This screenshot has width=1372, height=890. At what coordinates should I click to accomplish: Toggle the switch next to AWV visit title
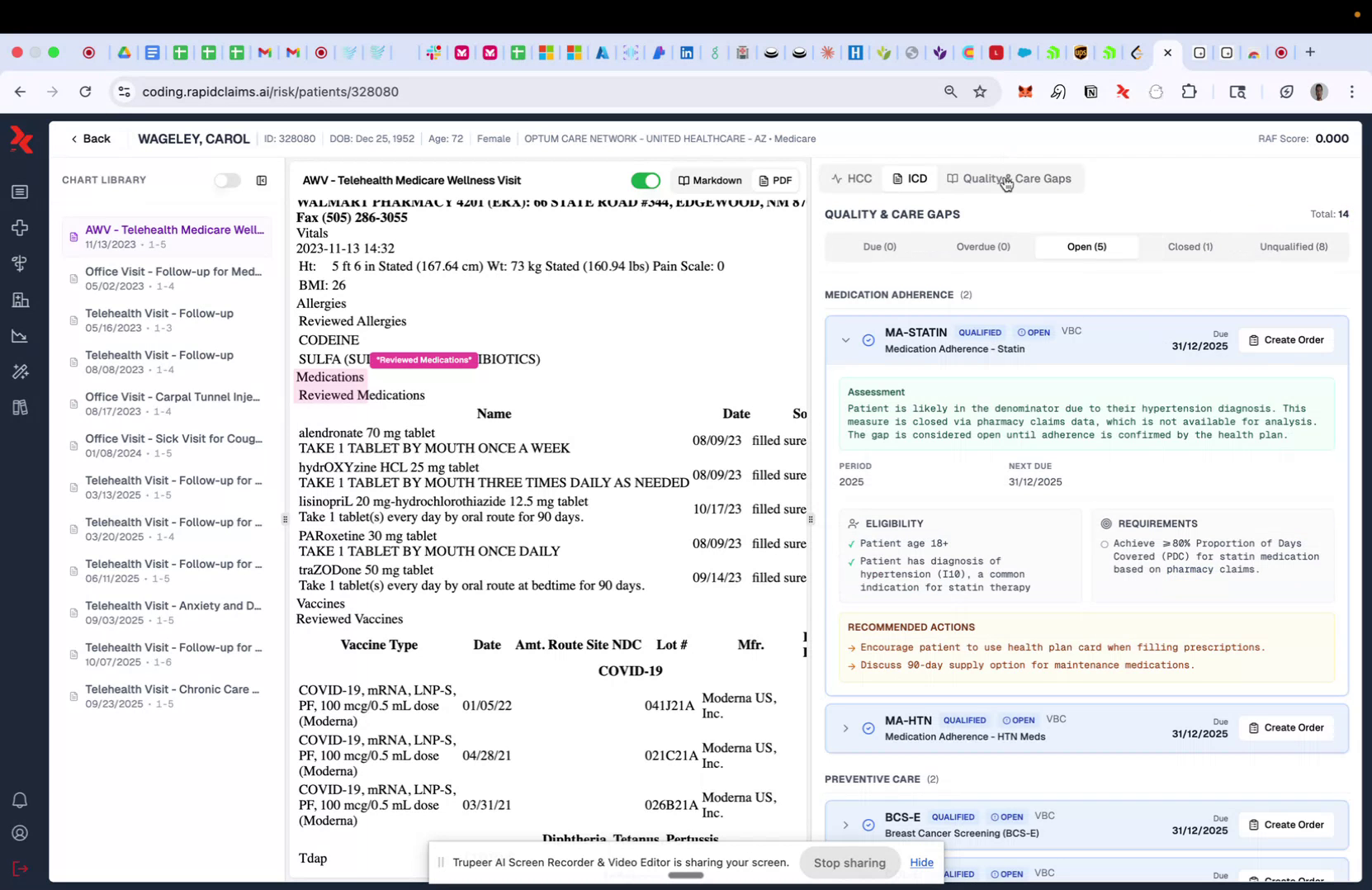click(x=646, y=180)
